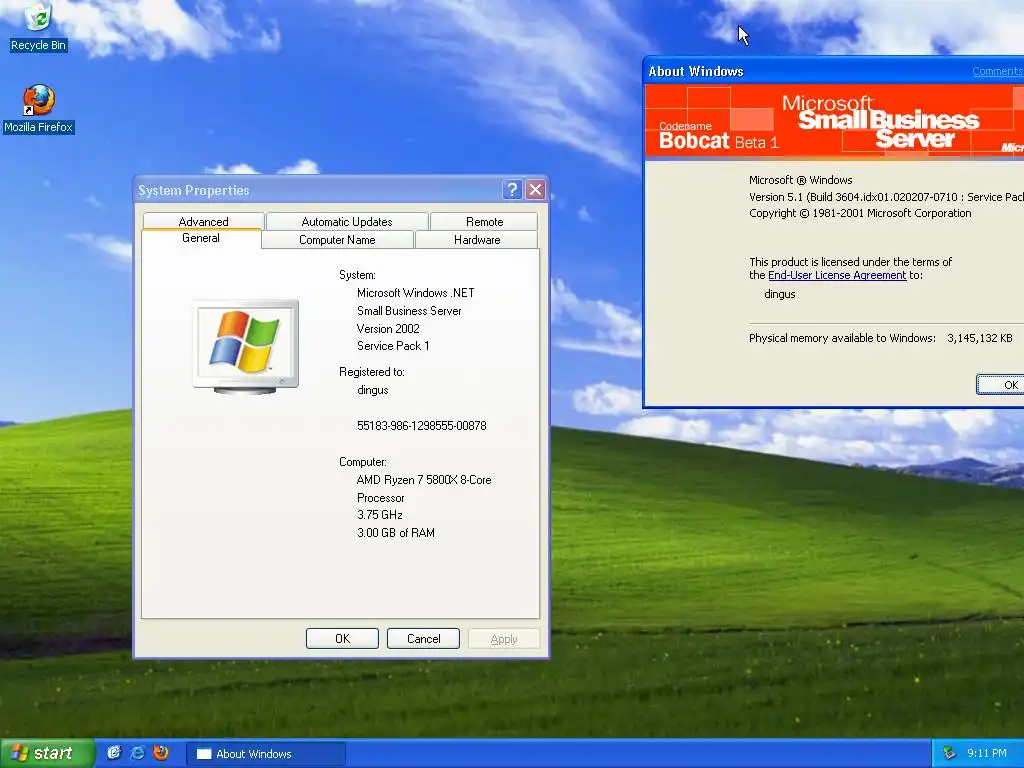Screen dimensions: 1024x768
Task: Open the Recycle Bin desktop icon
Action: coord(38,27)
